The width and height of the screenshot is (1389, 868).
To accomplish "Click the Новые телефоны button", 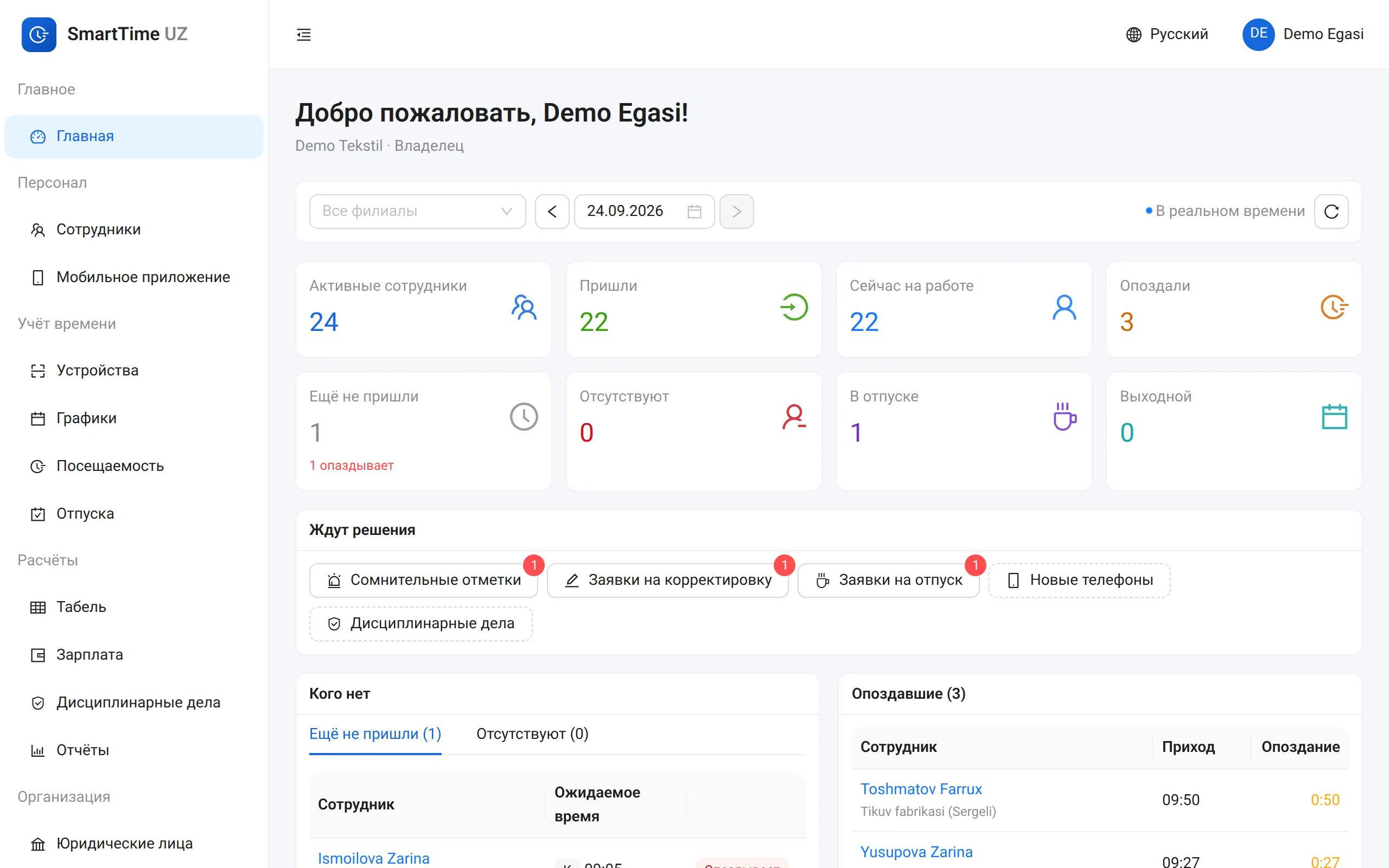I will tap(1079, 580).
